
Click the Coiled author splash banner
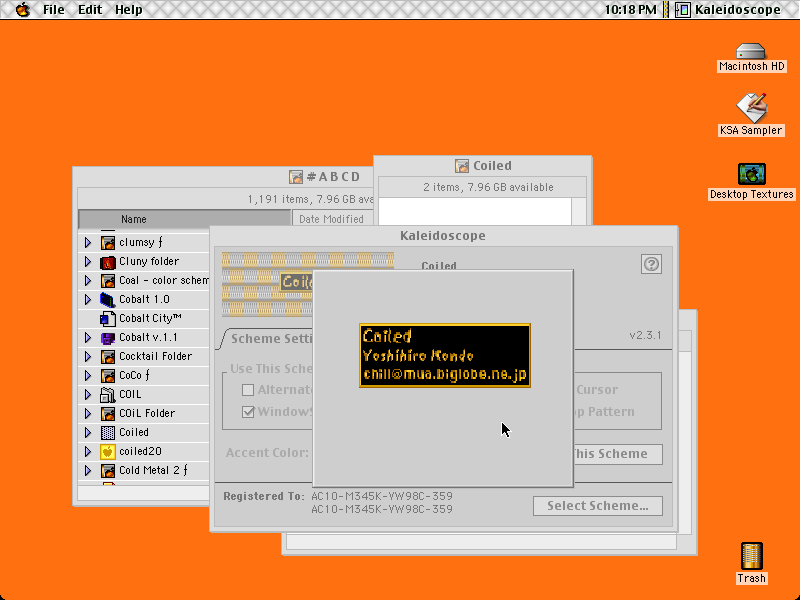[x=445, y=356]
